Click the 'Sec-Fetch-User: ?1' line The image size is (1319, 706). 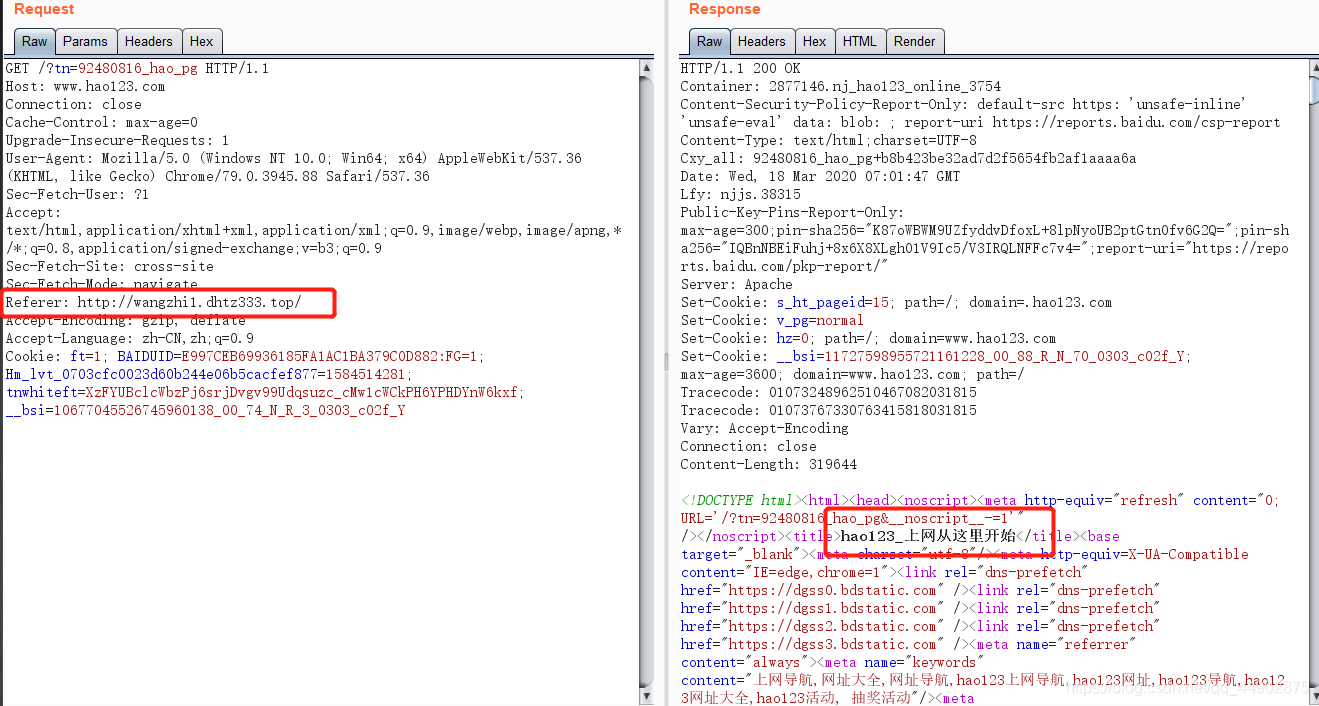point(77,194)
